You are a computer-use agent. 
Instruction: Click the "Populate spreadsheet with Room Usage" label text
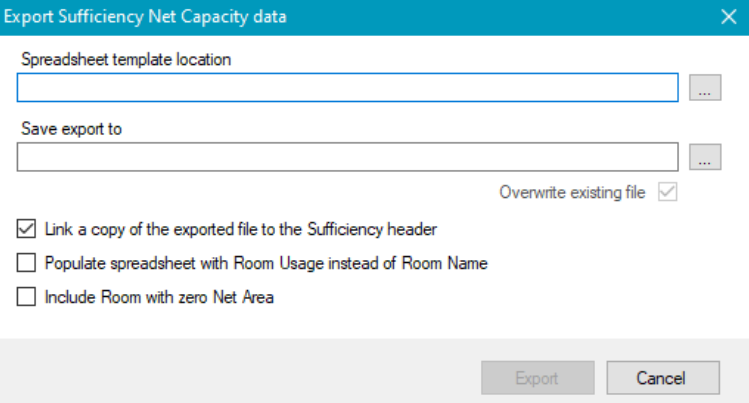(266, 263)
